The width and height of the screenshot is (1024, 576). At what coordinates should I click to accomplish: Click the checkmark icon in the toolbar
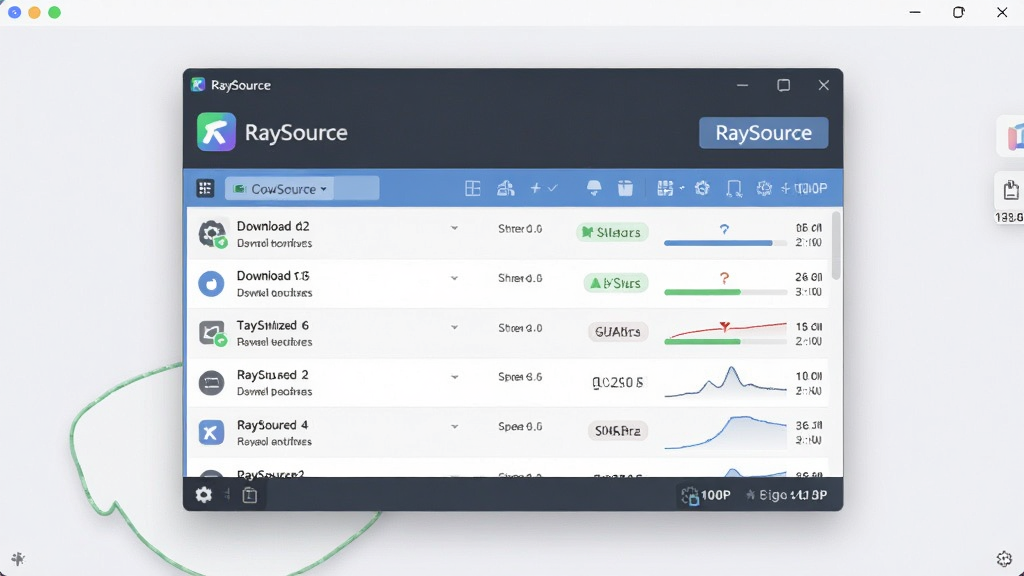(552, 188)
